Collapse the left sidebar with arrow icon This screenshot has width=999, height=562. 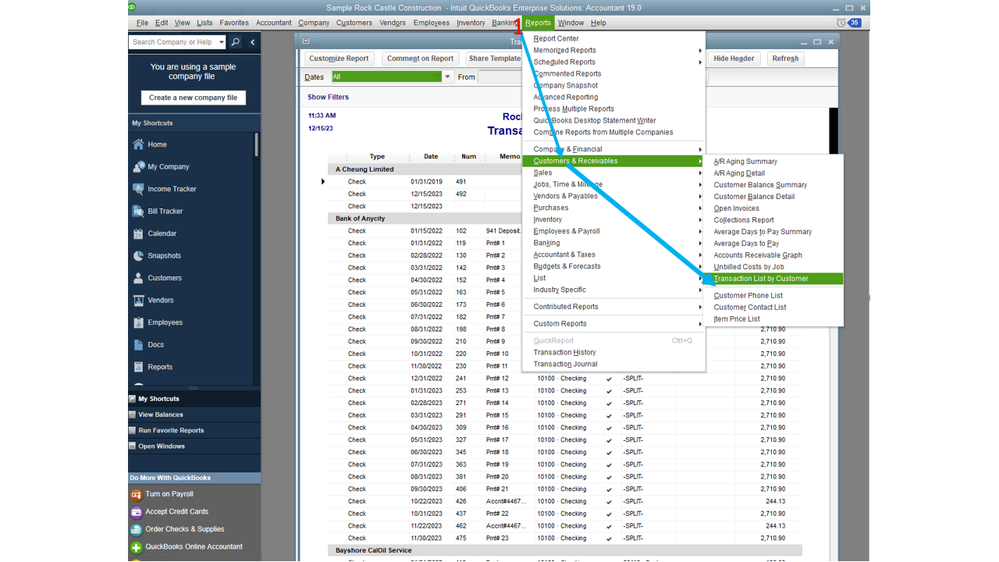(252, 42)
